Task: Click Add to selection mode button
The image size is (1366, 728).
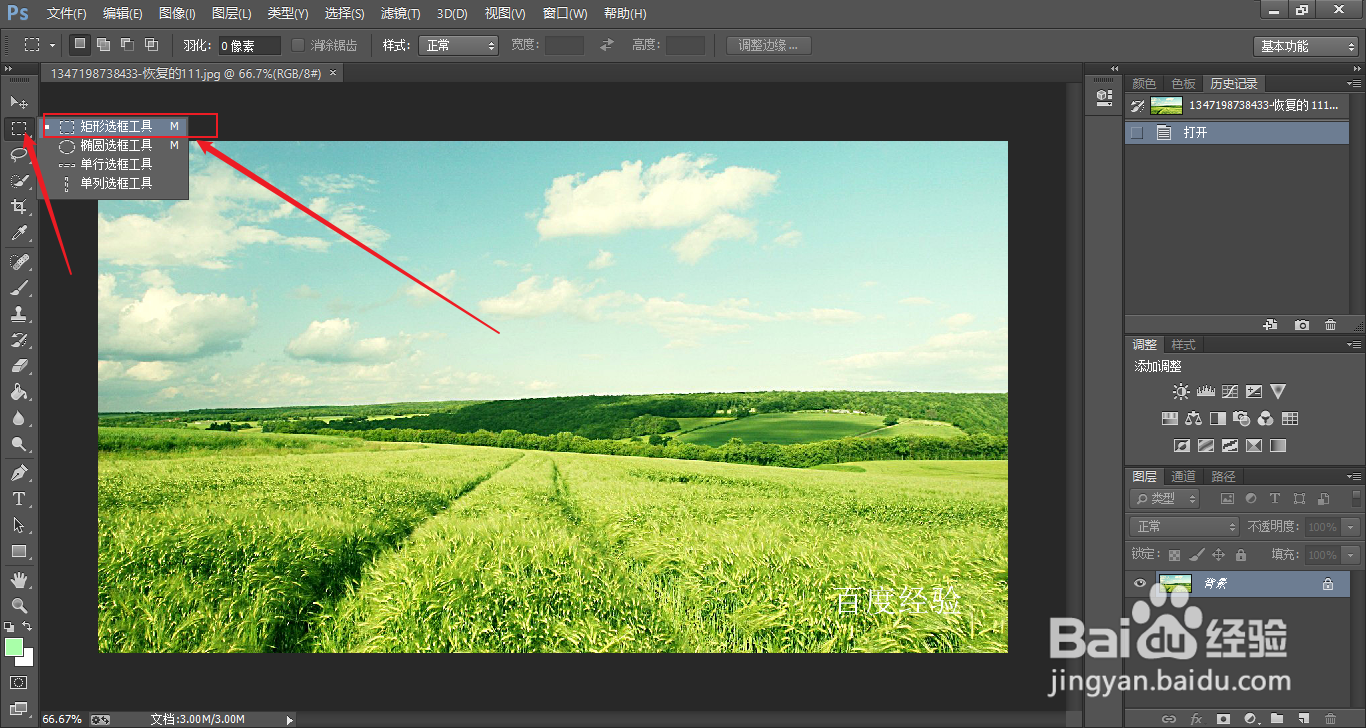Action: pos(104,45)
